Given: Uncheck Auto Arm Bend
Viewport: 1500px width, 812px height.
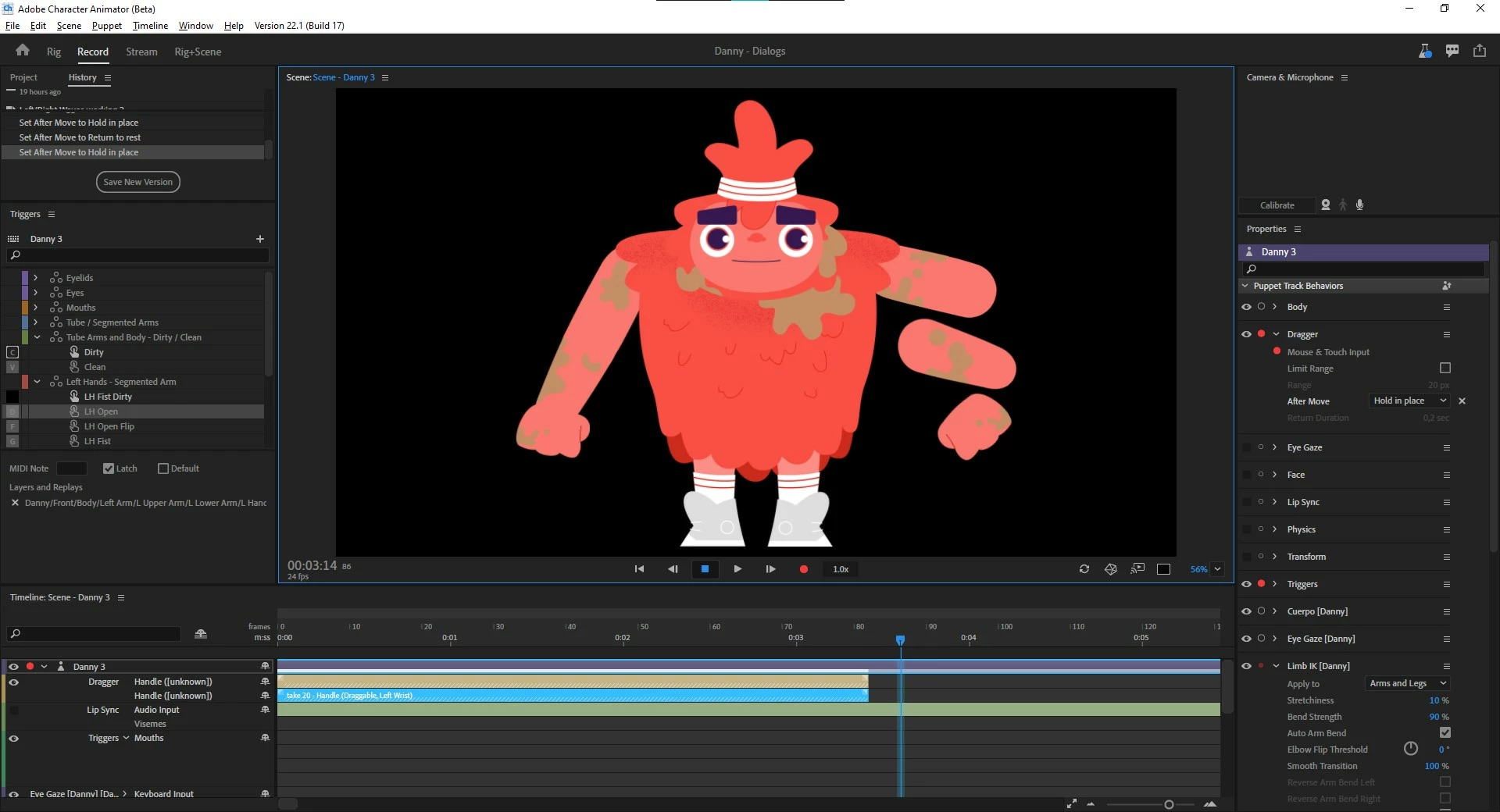Looking at the screenshot, I should click(x=1445, y=732).
